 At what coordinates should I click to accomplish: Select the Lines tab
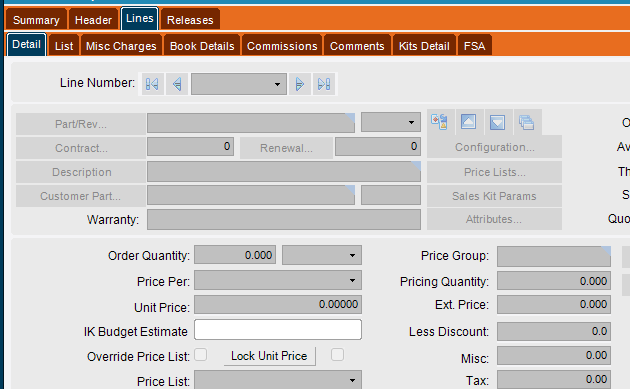click(x=139, y=18)
